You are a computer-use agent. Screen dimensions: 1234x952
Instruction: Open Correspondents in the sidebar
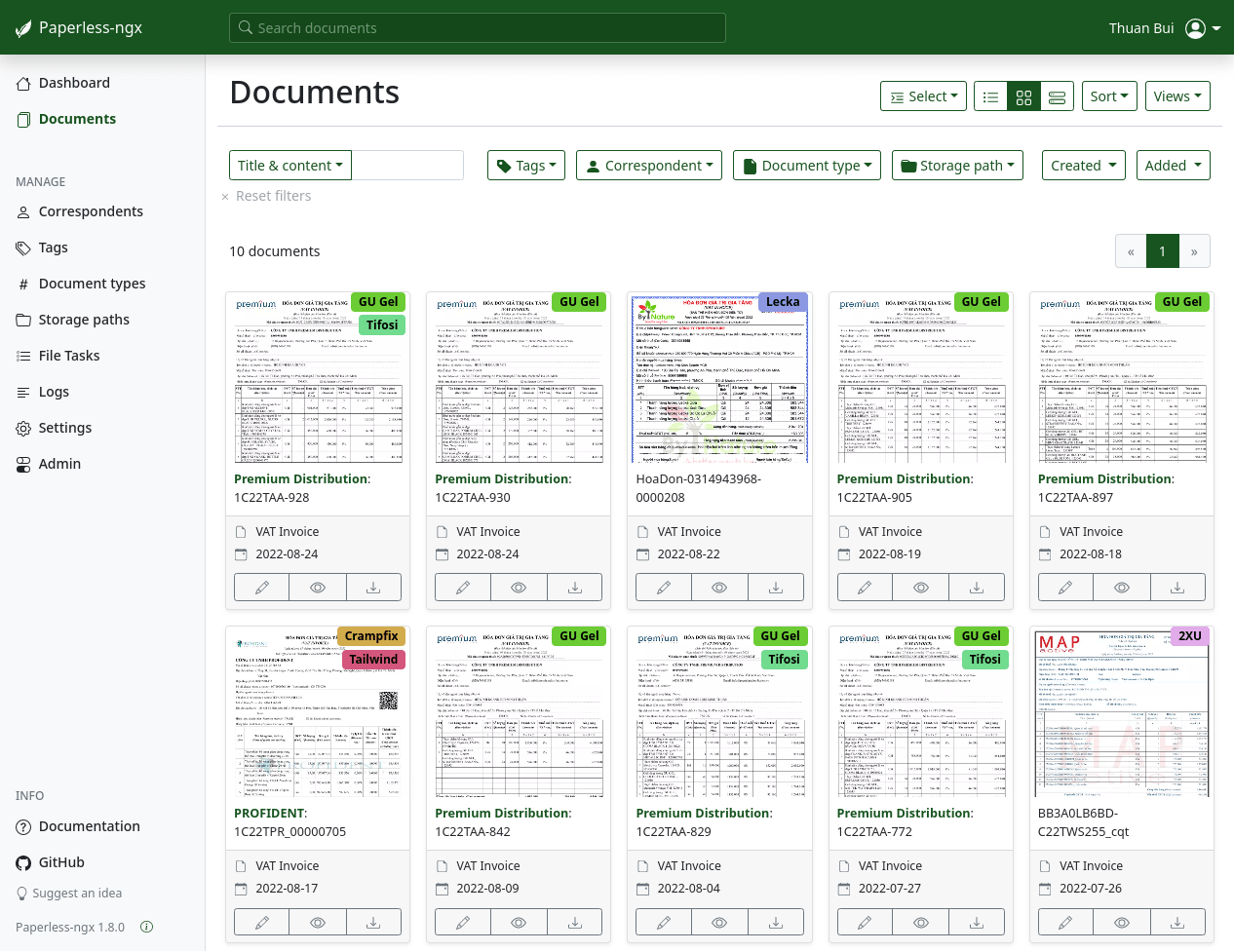pyautogui.click(x=91, y=211)
